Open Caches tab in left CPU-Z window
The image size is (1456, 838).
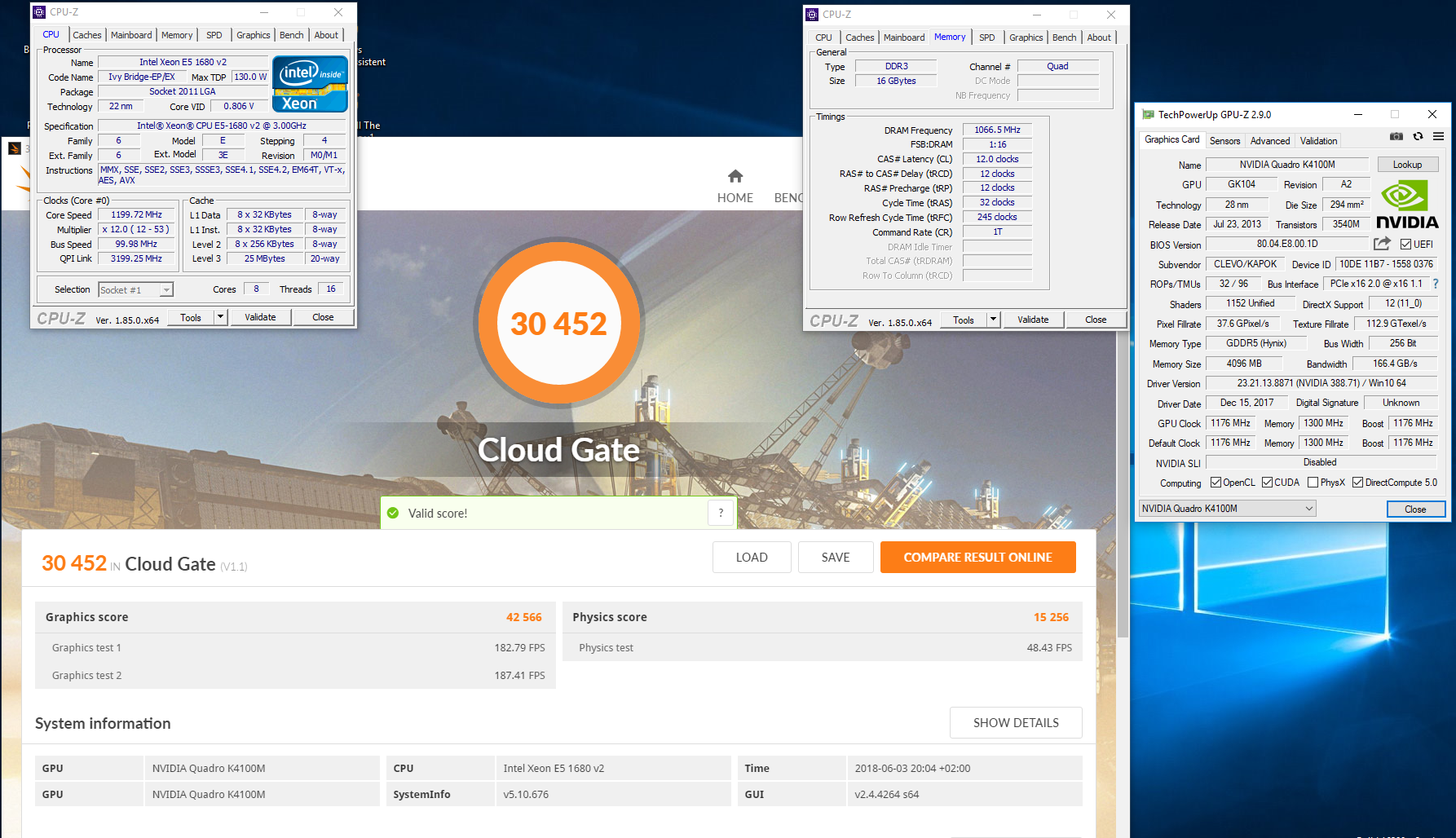[87, 35]
